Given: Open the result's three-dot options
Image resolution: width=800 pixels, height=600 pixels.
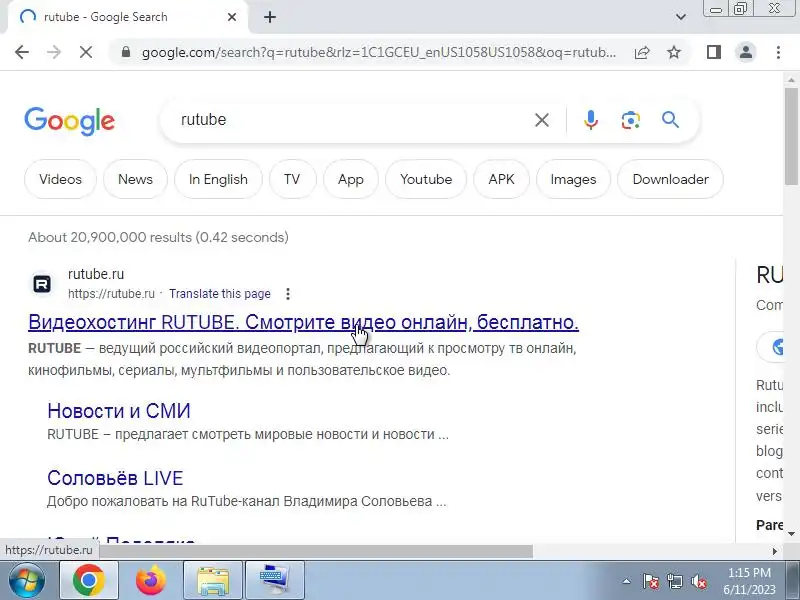Looking at the screenshot, I should point(288,294).
